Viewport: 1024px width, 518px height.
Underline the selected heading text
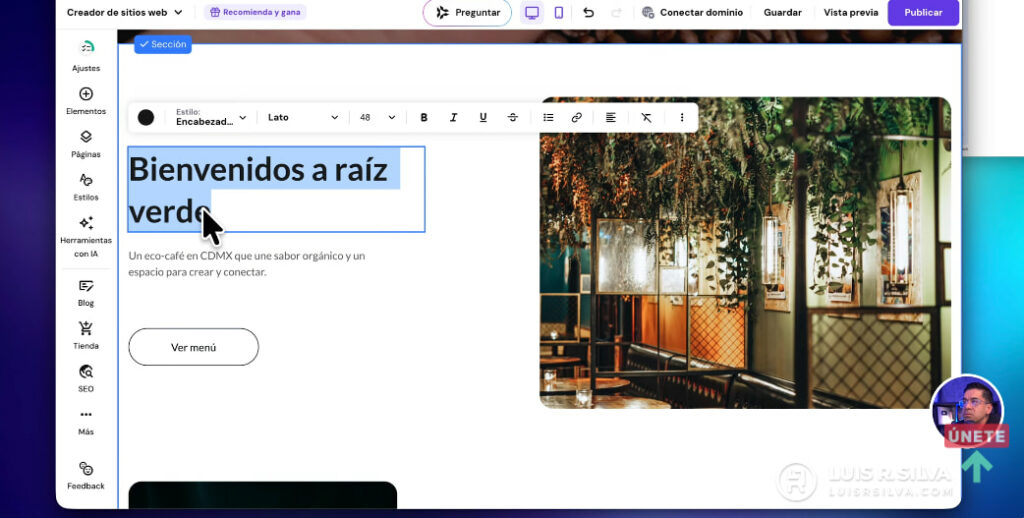(x=483, y=118)
